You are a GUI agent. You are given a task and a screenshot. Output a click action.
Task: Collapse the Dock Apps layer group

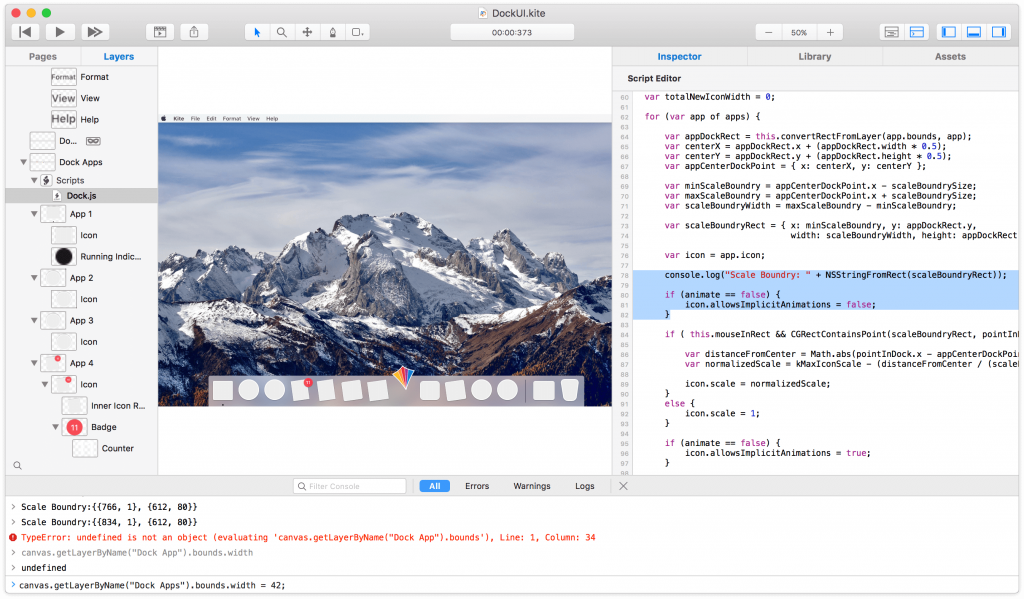click(23, 162)
